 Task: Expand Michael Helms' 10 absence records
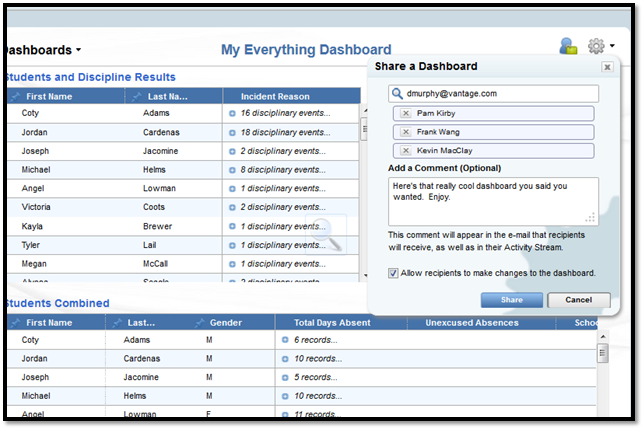(x=285, y=396)
